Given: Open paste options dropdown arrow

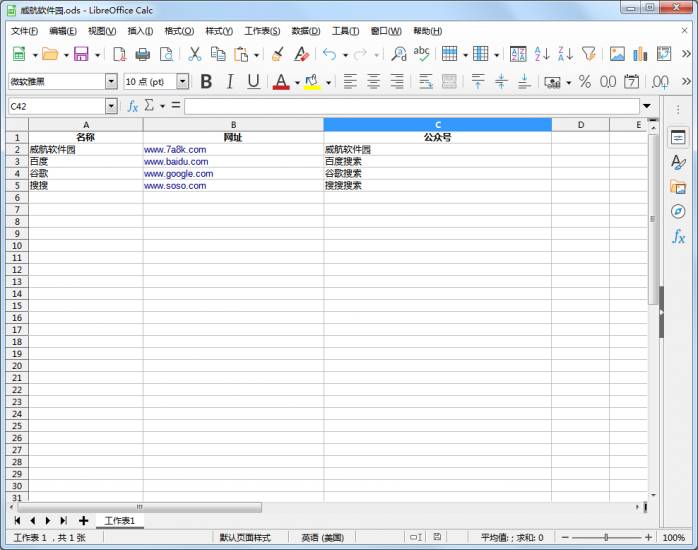Looking at the screenshot, I should pos(256,55).
